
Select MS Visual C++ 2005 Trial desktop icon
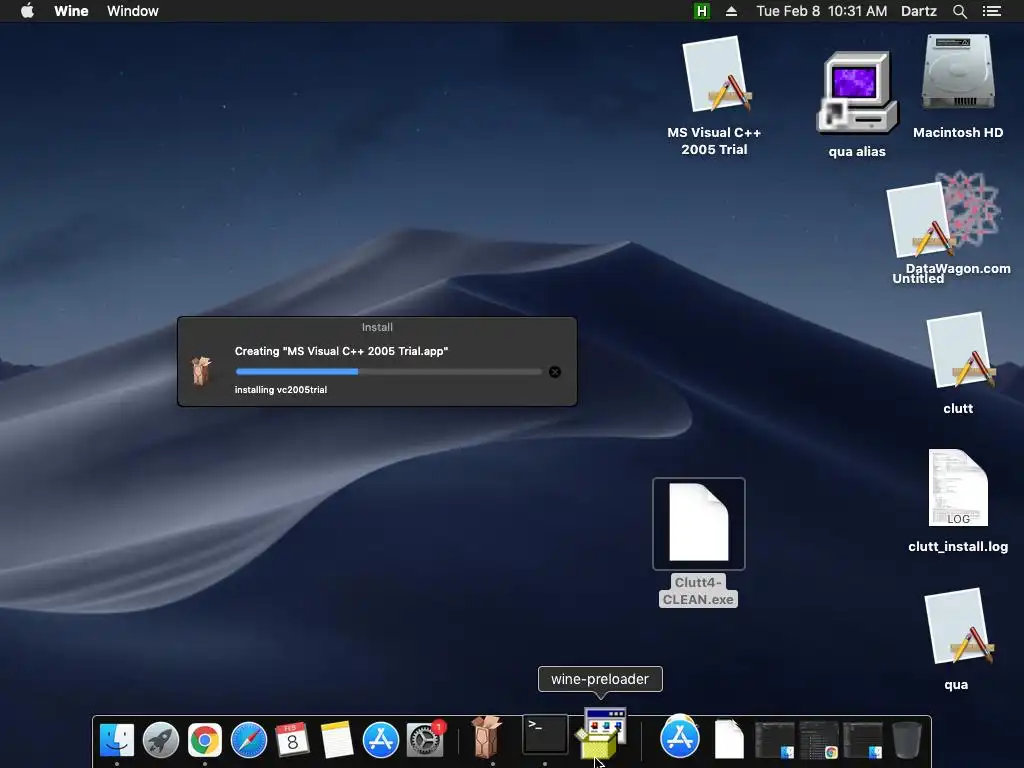[716, 75]
